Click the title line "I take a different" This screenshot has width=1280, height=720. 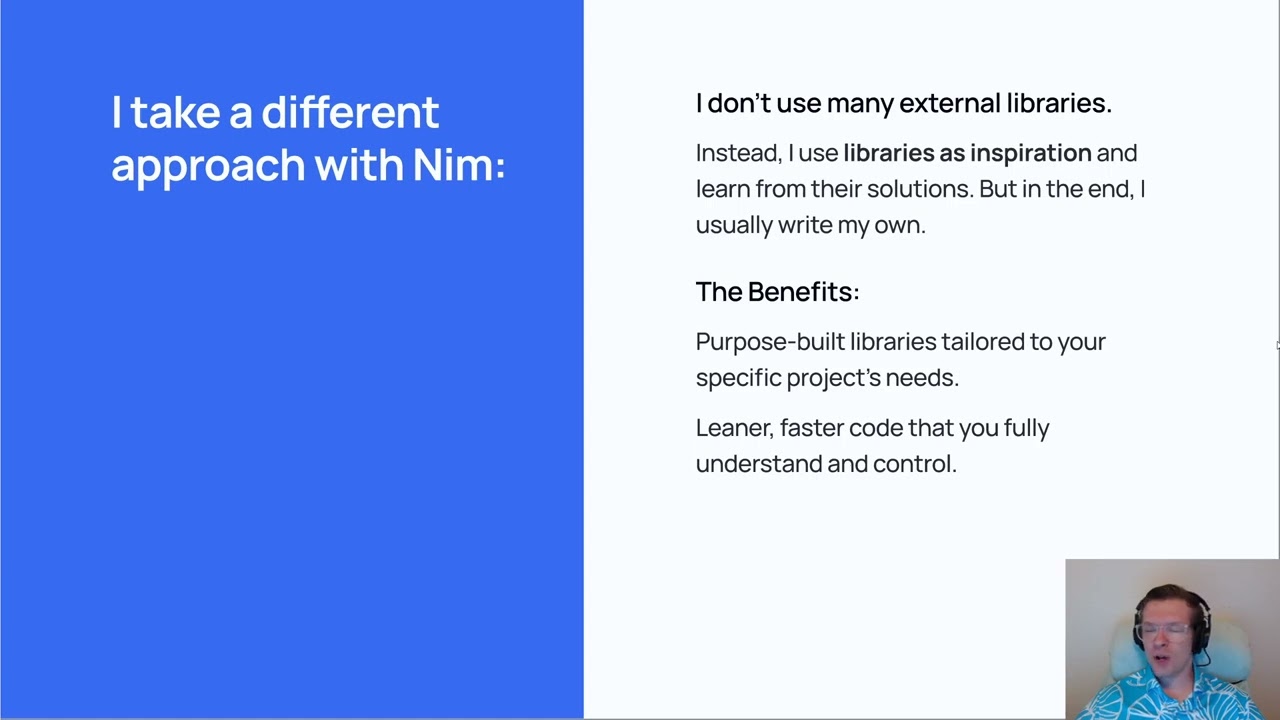click(275, 112)
